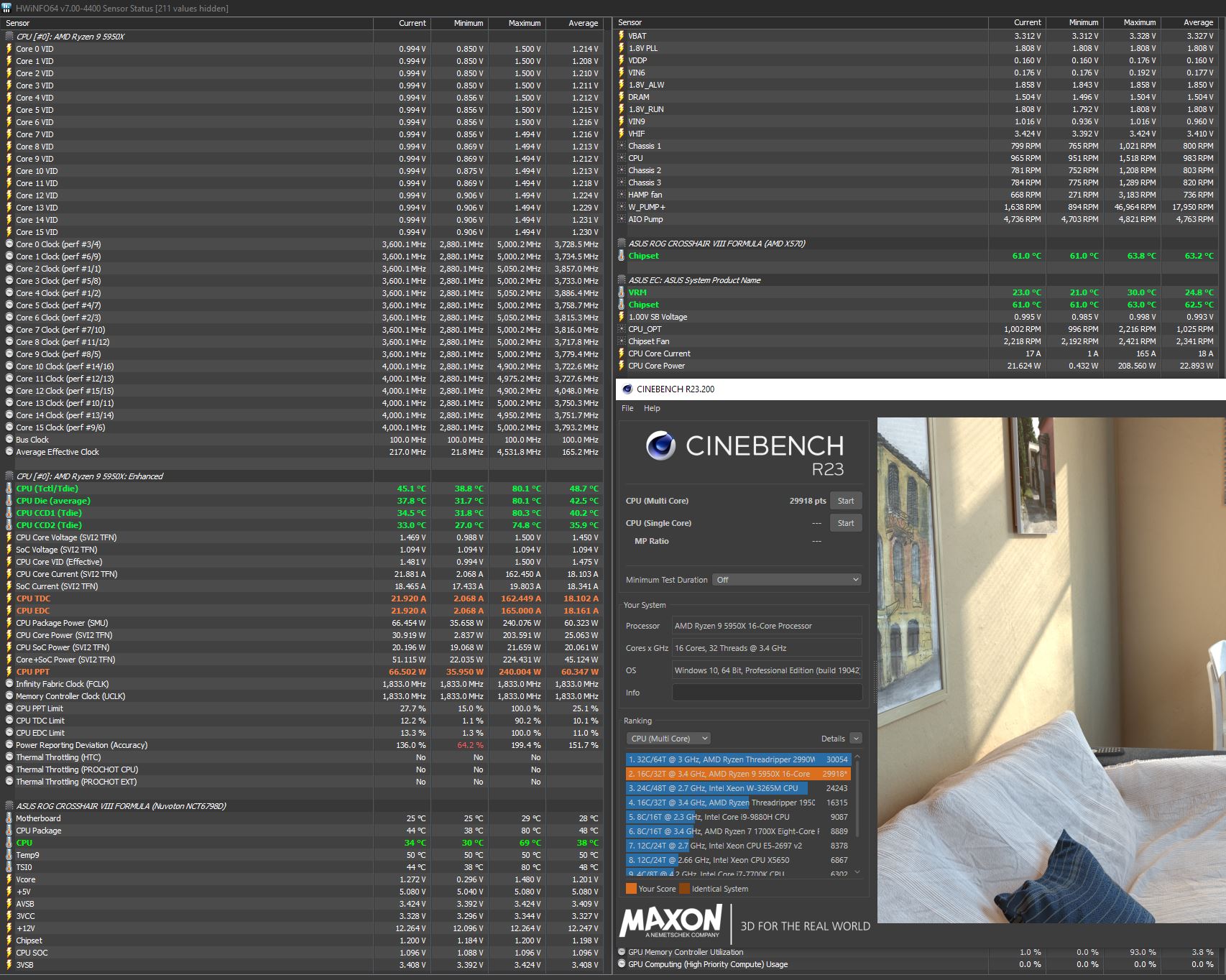Screen dimensions: 1226x980
Task: Click the Processor field in Your System
Action: [x=767, y=626]
